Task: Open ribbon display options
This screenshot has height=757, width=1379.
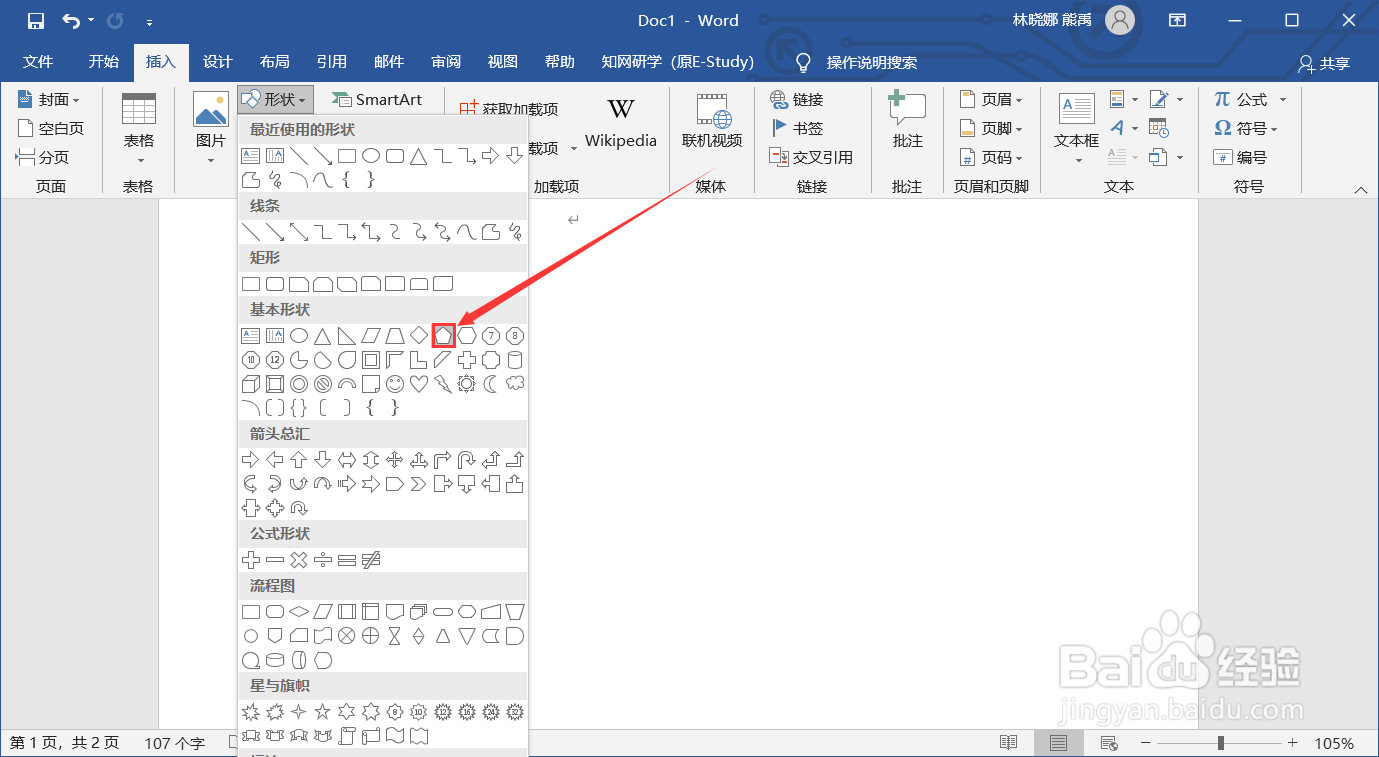Action: tap(1179, 20)
